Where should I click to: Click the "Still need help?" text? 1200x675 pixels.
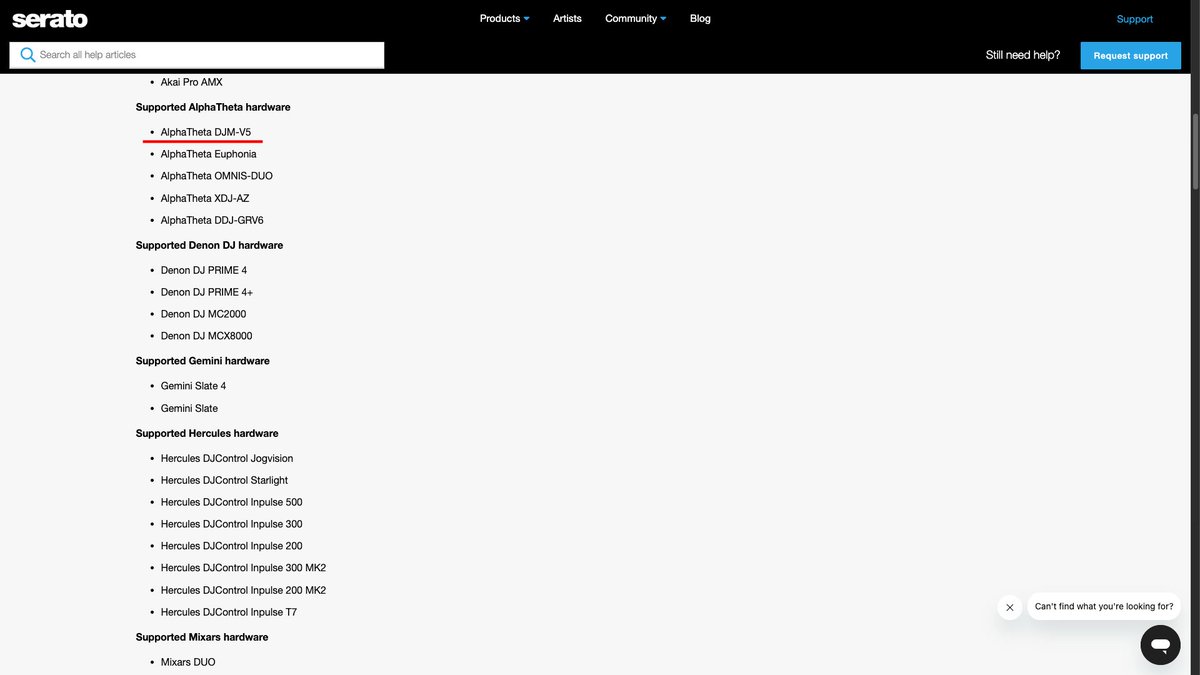pyautogui.click(x=1023, y=55)
